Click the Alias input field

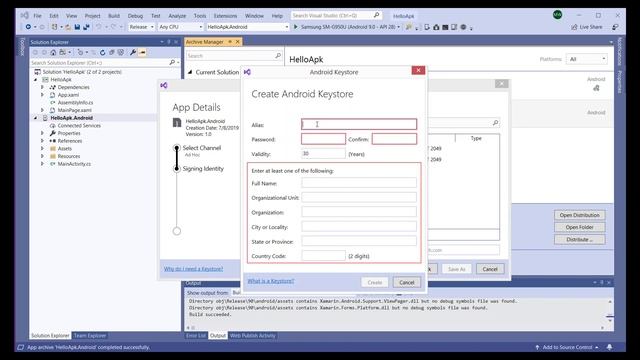pyautogui.click(x=359, y=124)
